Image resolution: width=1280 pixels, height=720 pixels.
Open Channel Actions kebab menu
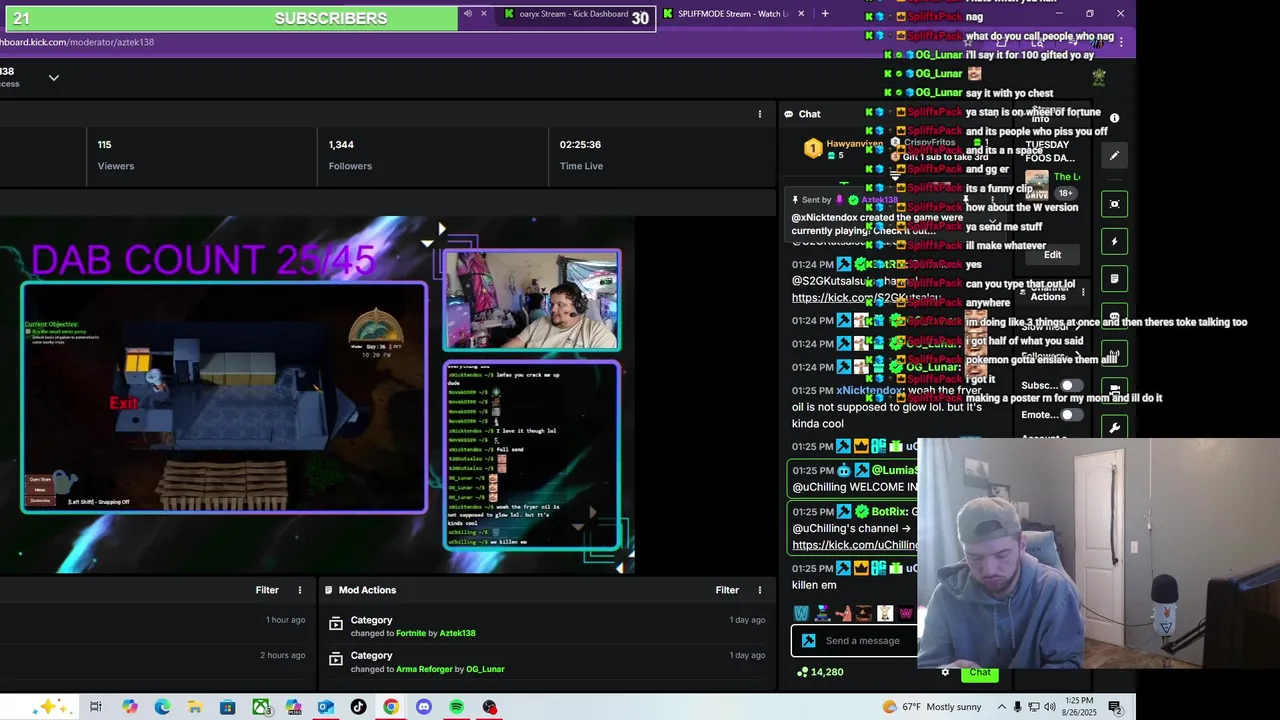point(1082,292)
